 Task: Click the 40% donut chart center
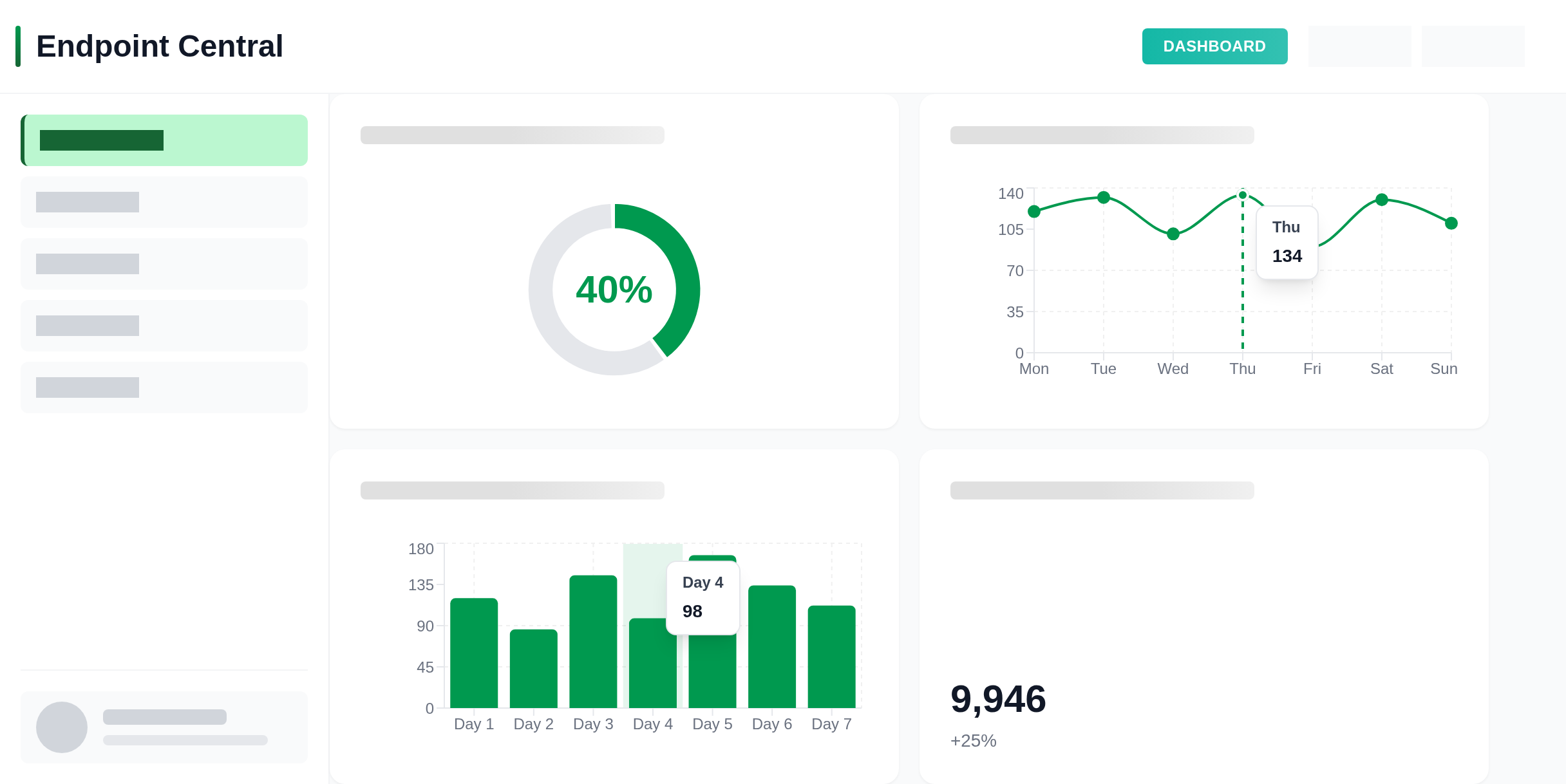tap(614, 290)
